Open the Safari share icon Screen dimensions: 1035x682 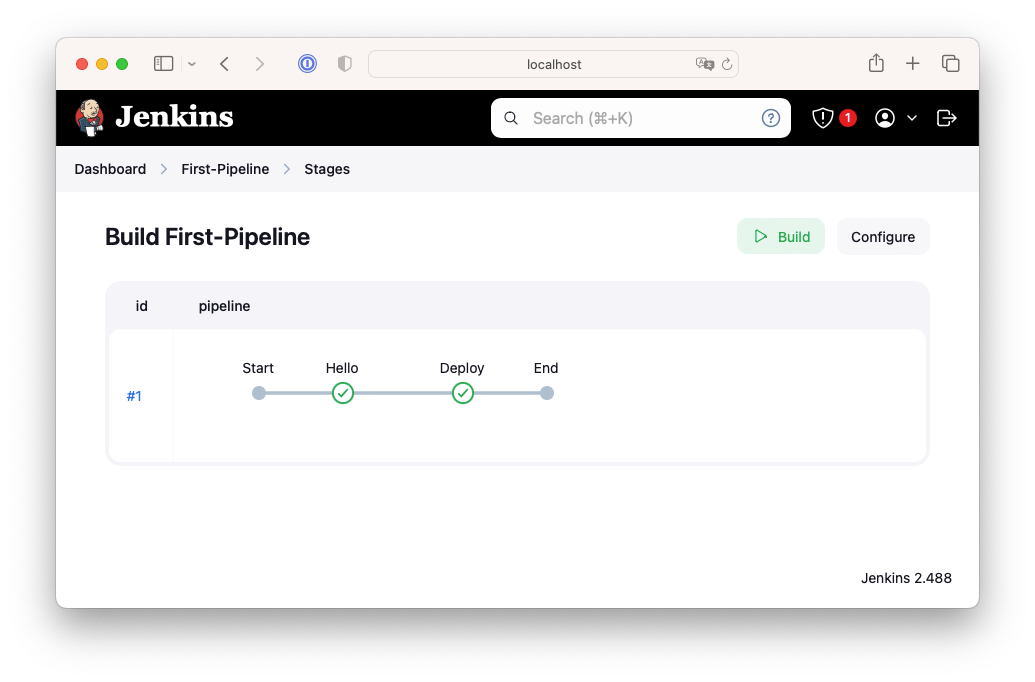[876, 63]
